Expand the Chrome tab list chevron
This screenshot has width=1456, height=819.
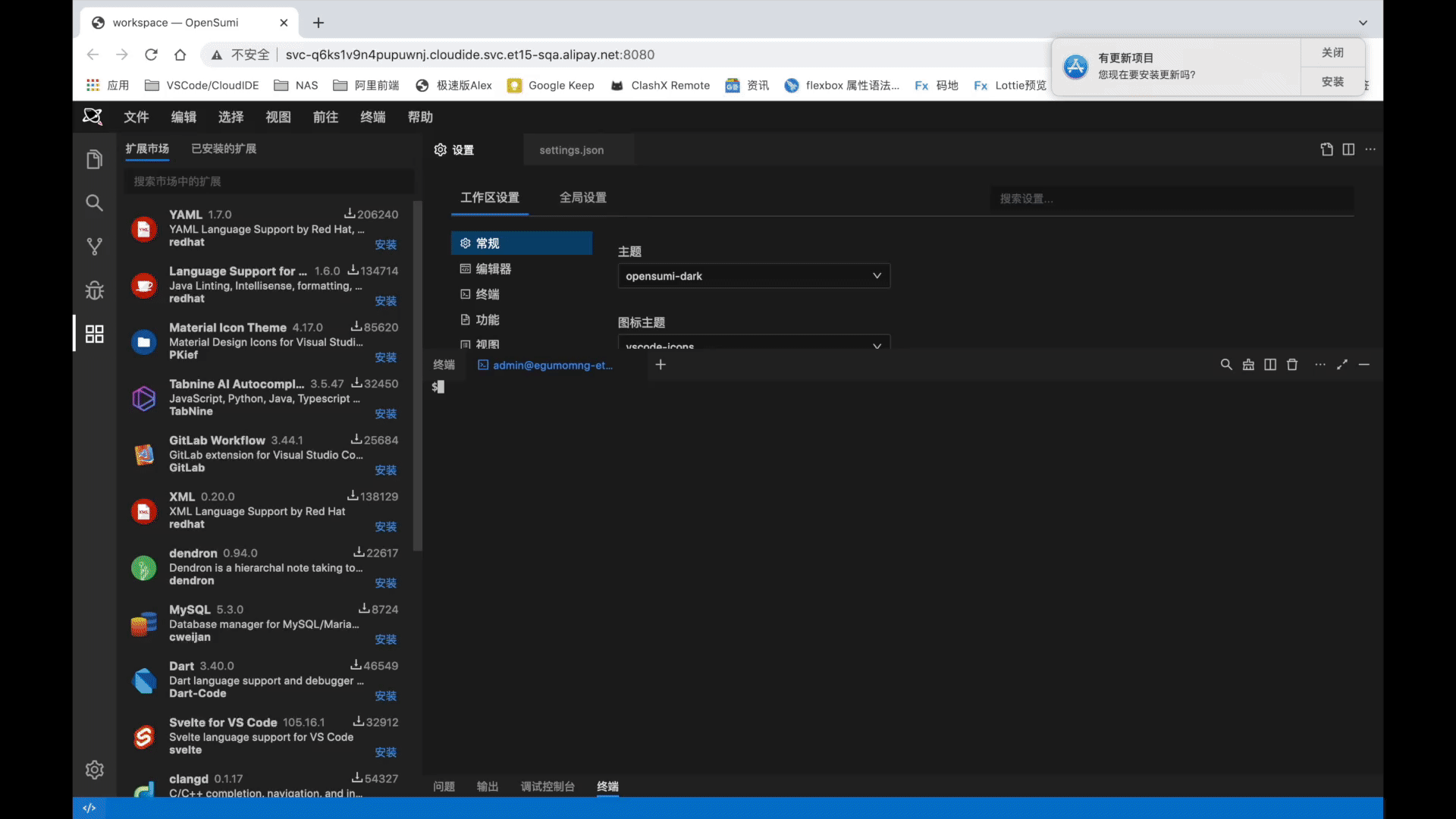tap(1363, 23)
